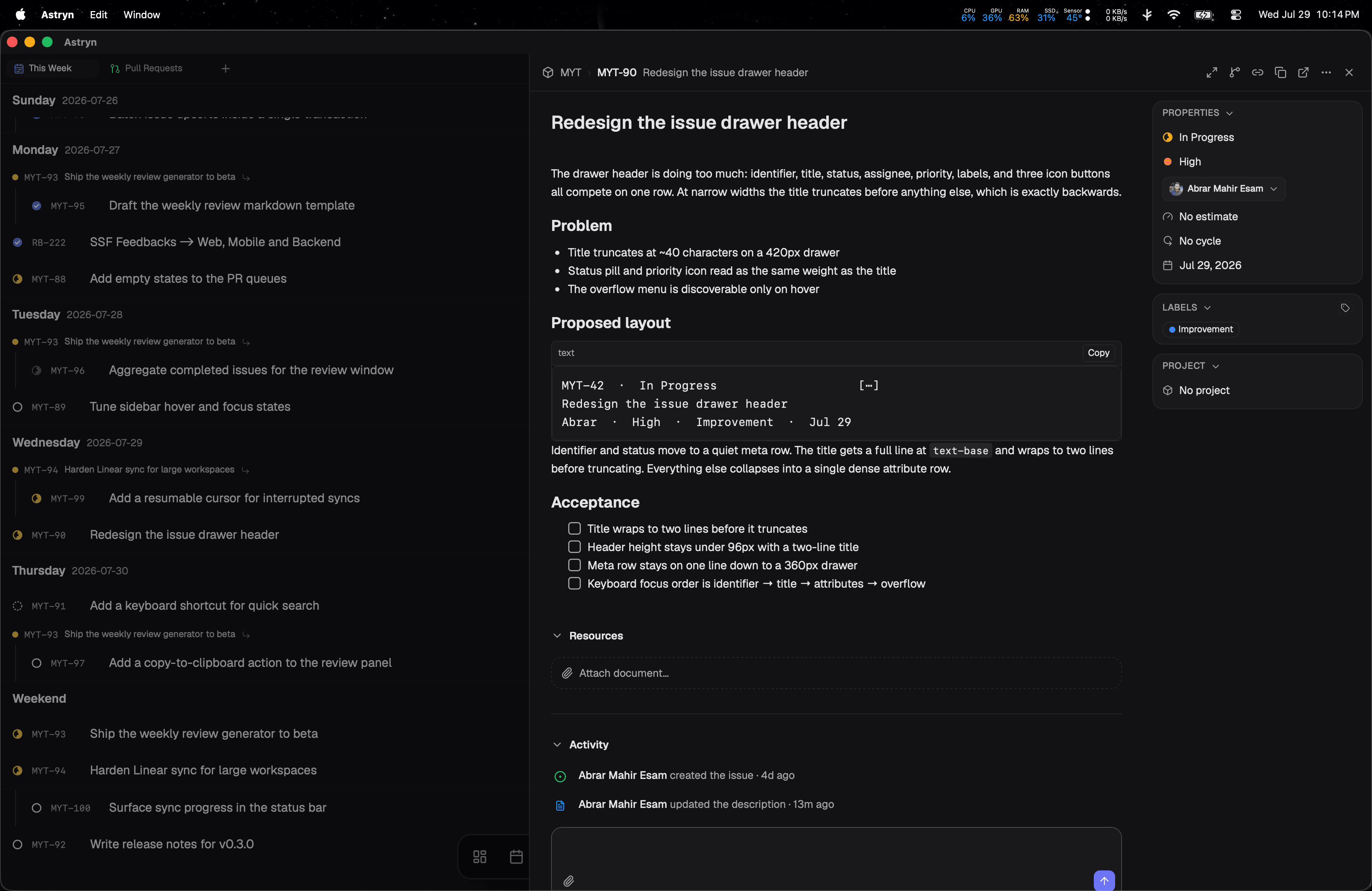Click the blue dot on Improvement label
The width and height of the screenshot is (1372, 891).
click(1172, 330)
